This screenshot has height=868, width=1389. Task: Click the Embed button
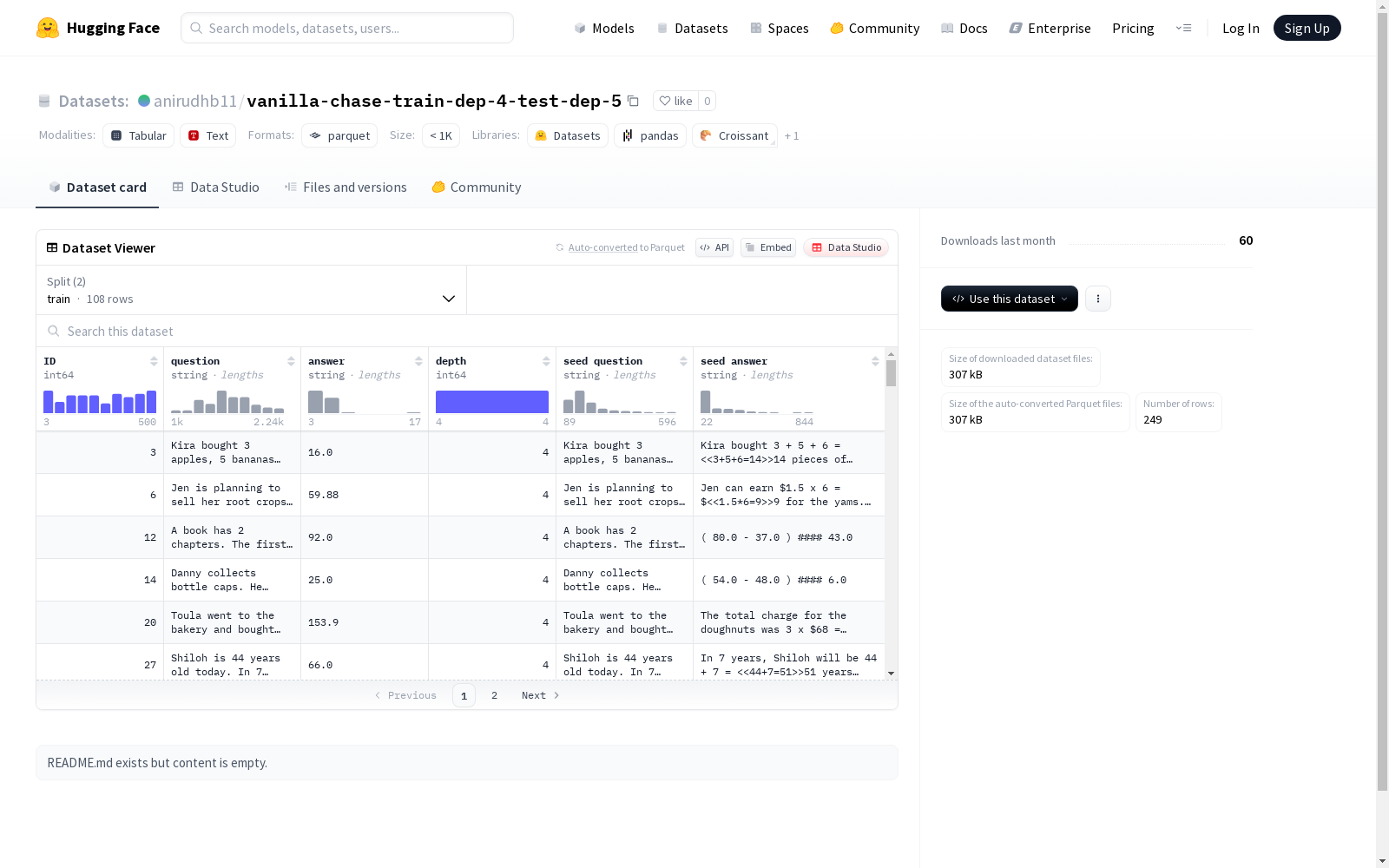click(x=768, y=247)
